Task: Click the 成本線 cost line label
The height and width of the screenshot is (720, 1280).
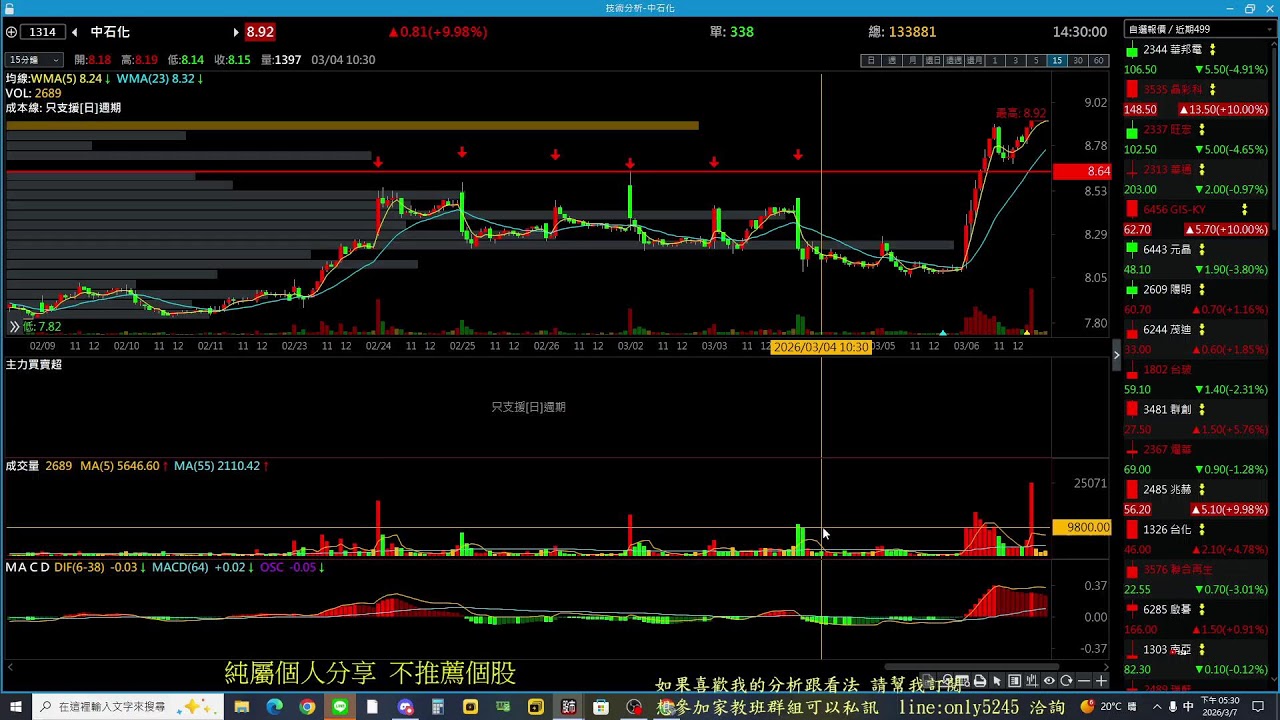Action: point(63,108)
